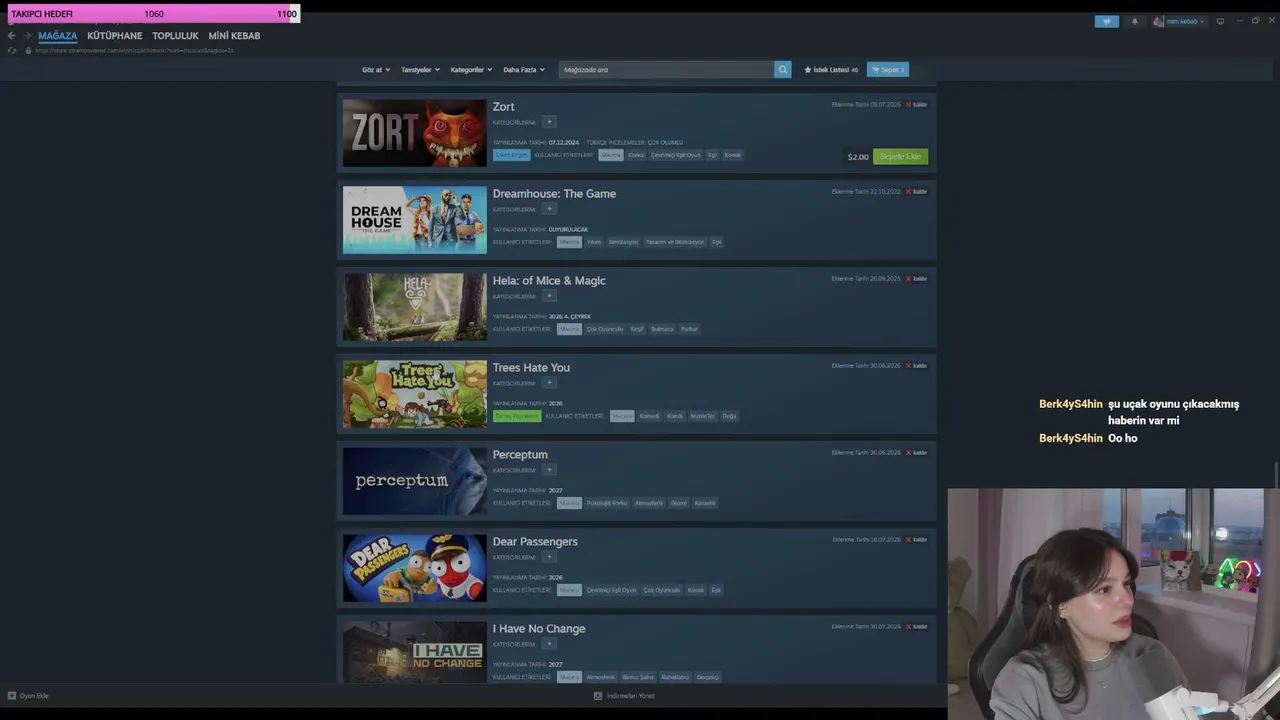1280x720 pixels.
Task: Open the TOPLULUK tab
Action: (175, 36)
